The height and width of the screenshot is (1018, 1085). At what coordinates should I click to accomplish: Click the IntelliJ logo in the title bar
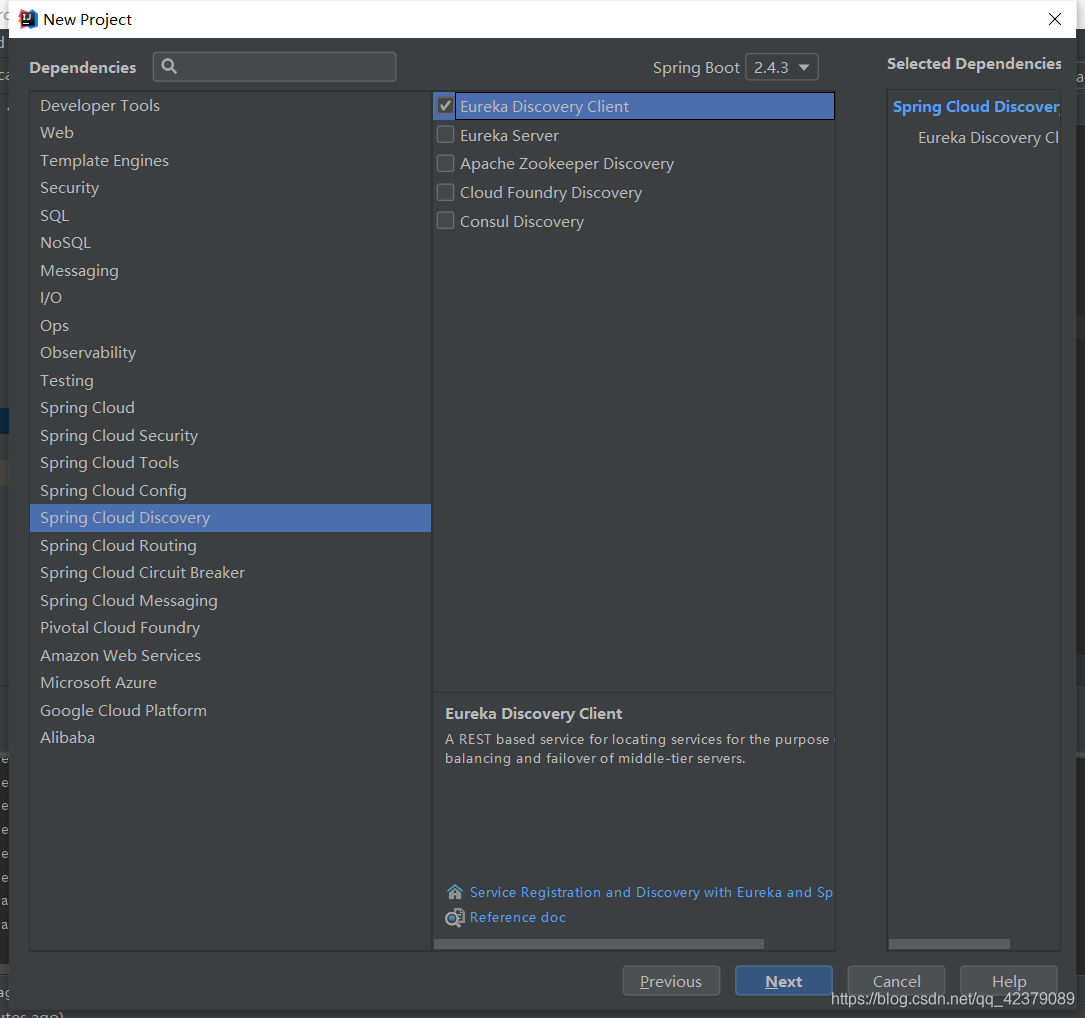pyautogui.click(x=28, y=19)
